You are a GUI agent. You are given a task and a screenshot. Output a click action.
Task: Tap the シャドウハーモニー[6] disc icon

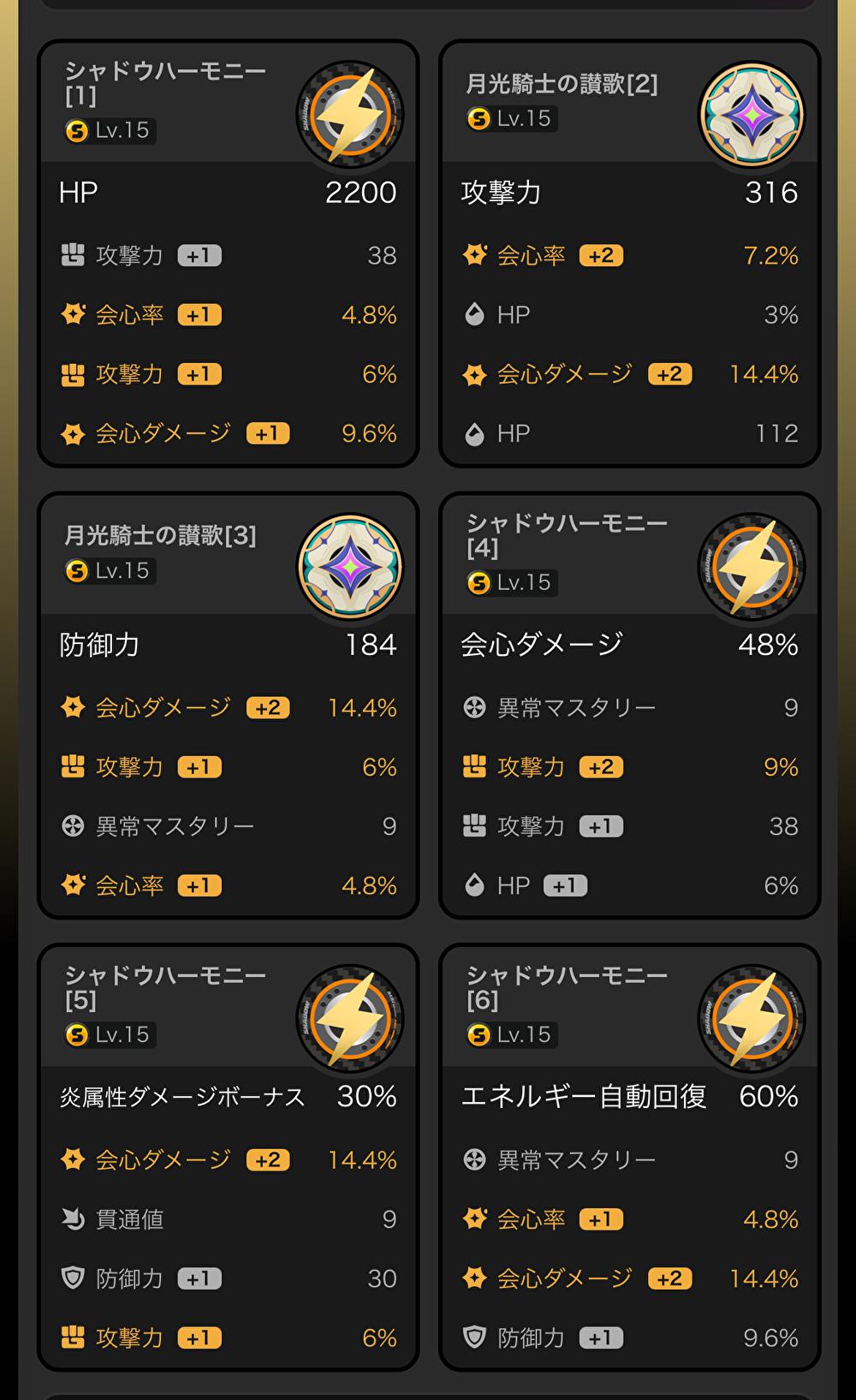tap(752, 1018)
